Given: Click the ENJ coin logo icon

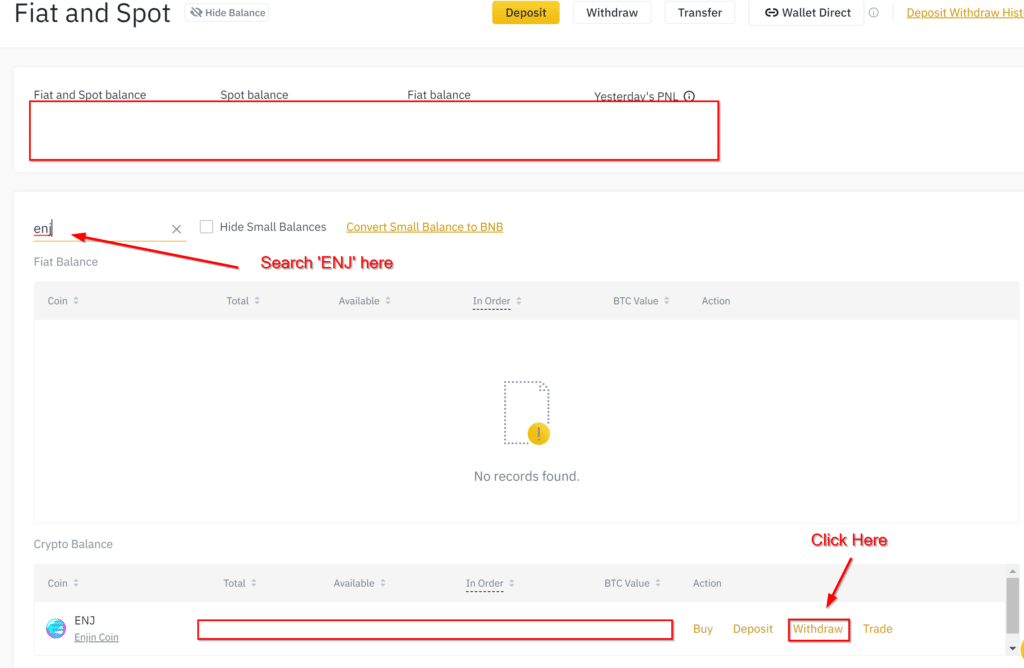Looking at the screenshot, I should pyautogui.click(x=56, y=628).
